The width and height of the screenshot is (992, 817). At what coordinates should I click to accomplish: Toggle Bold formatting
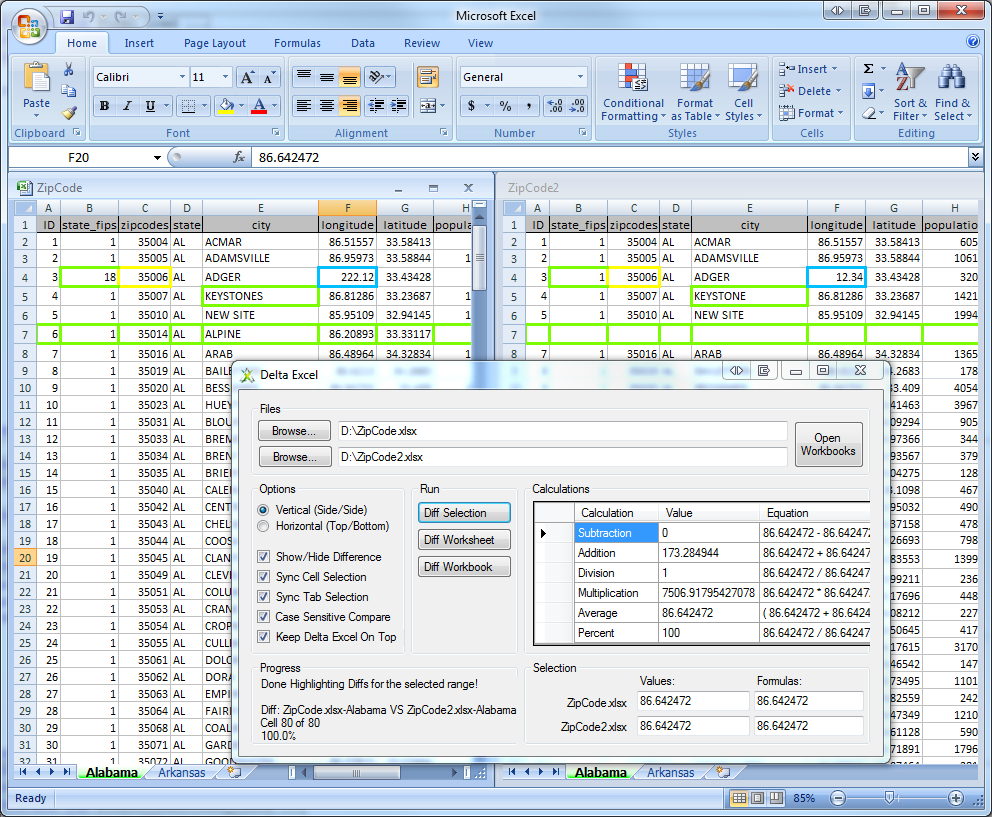coord(104,106)
